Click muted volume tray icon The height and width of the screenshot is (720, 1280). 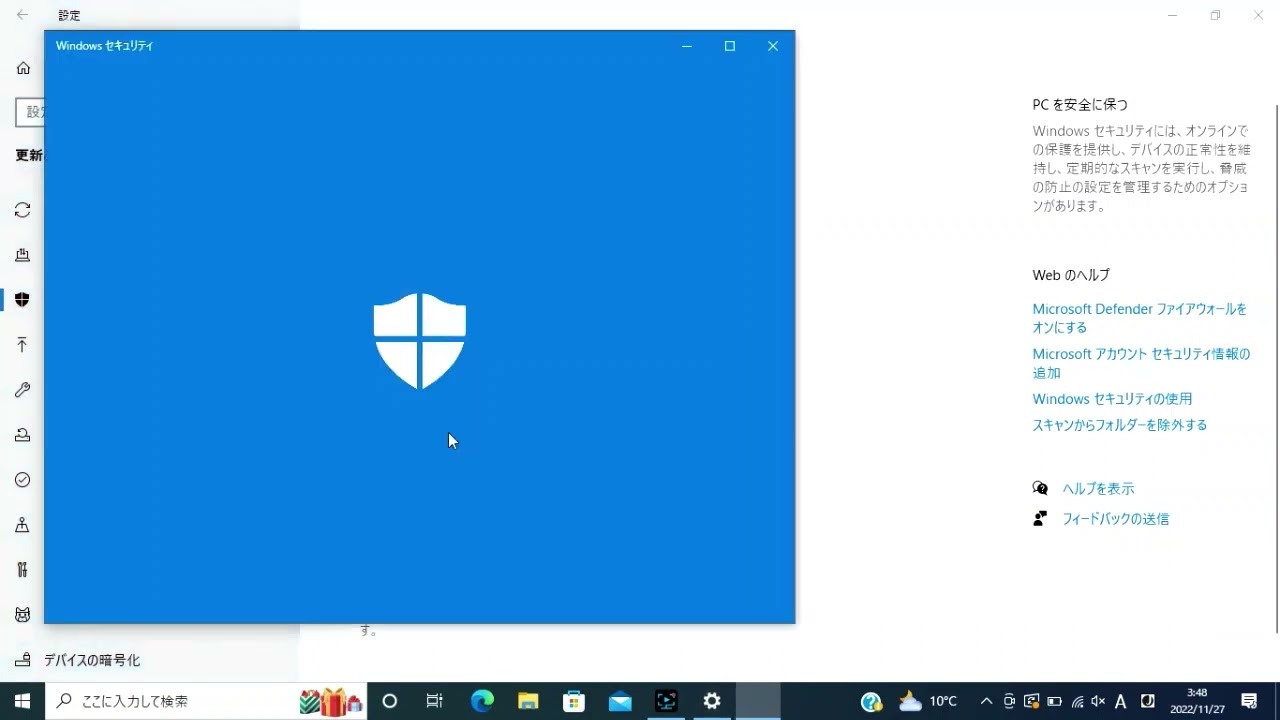1098,701
